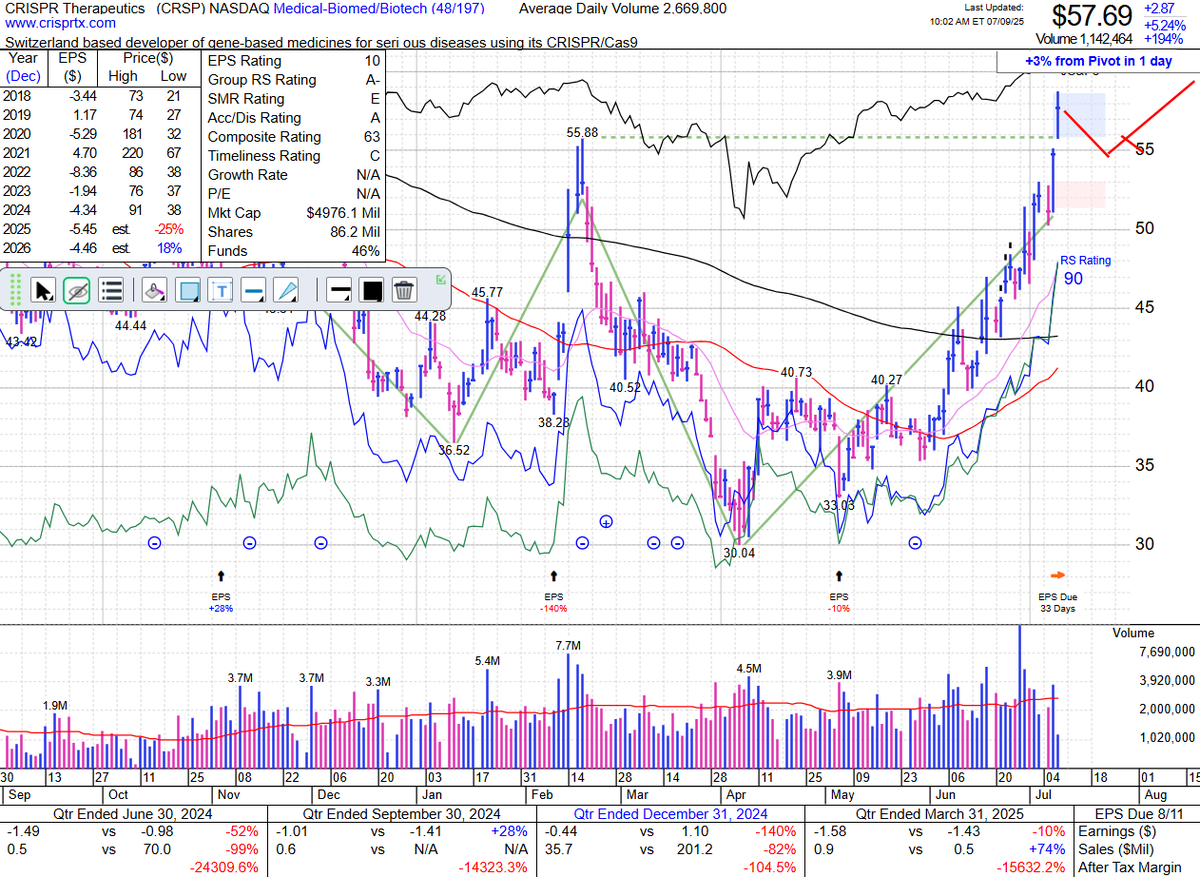Image resolution: width=1200 pixels, height=877 pixels.
Task: Click the +3% from Pivot alert box
Action: (1096, 62)
